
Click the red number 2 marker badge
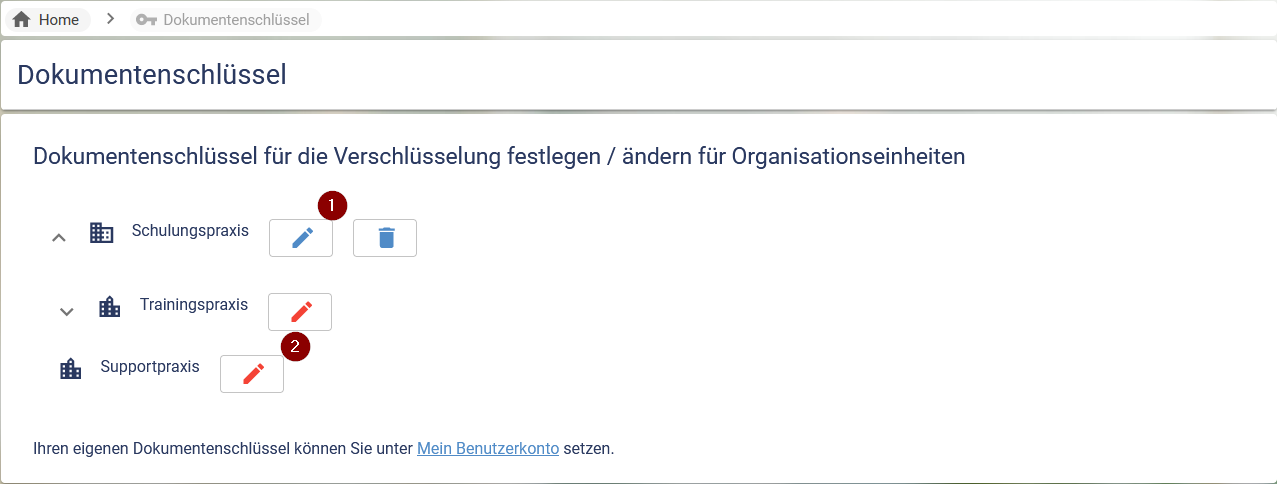coord(295,347)
